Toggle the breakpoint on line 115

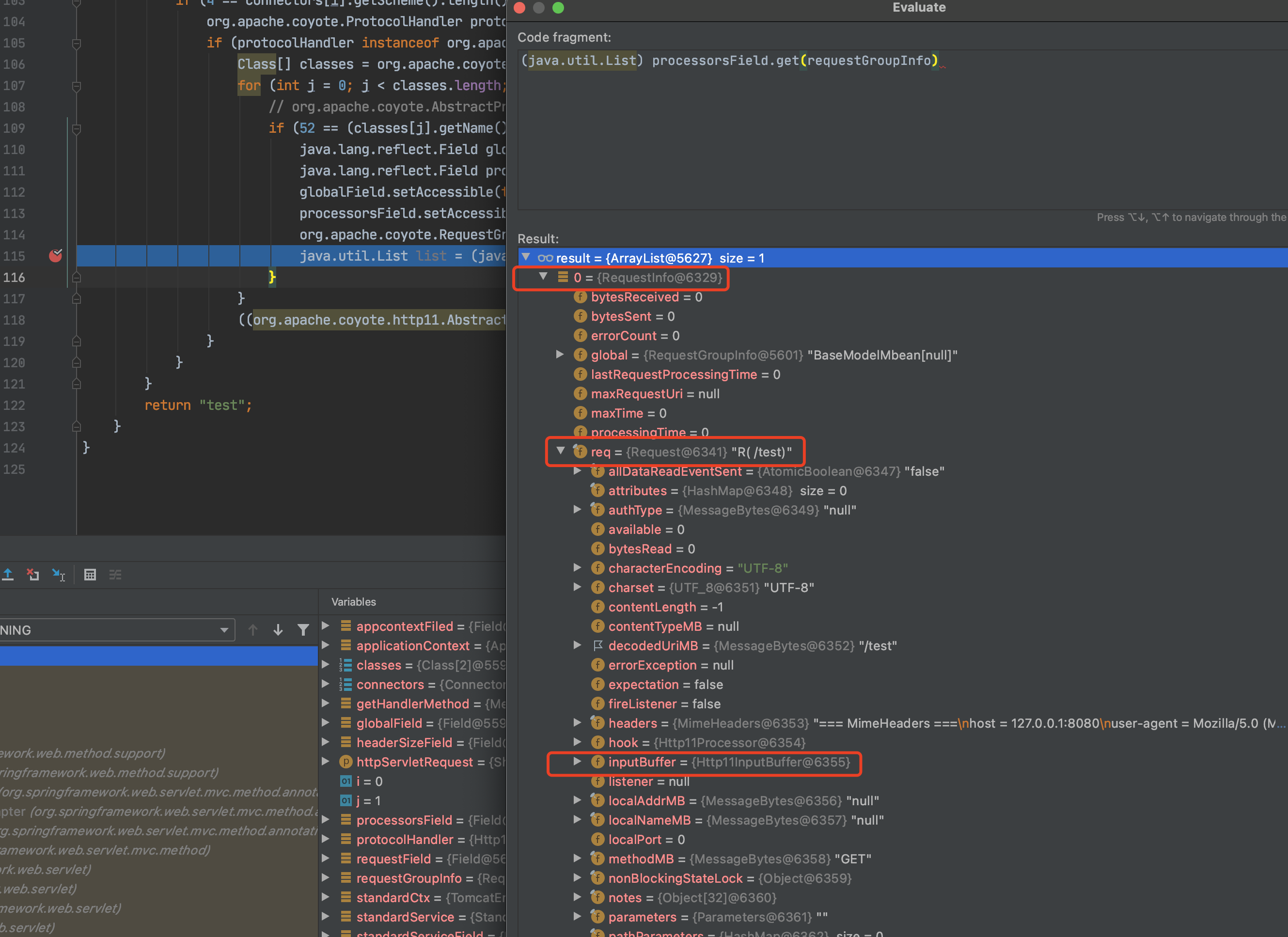[x=56, y=255]
